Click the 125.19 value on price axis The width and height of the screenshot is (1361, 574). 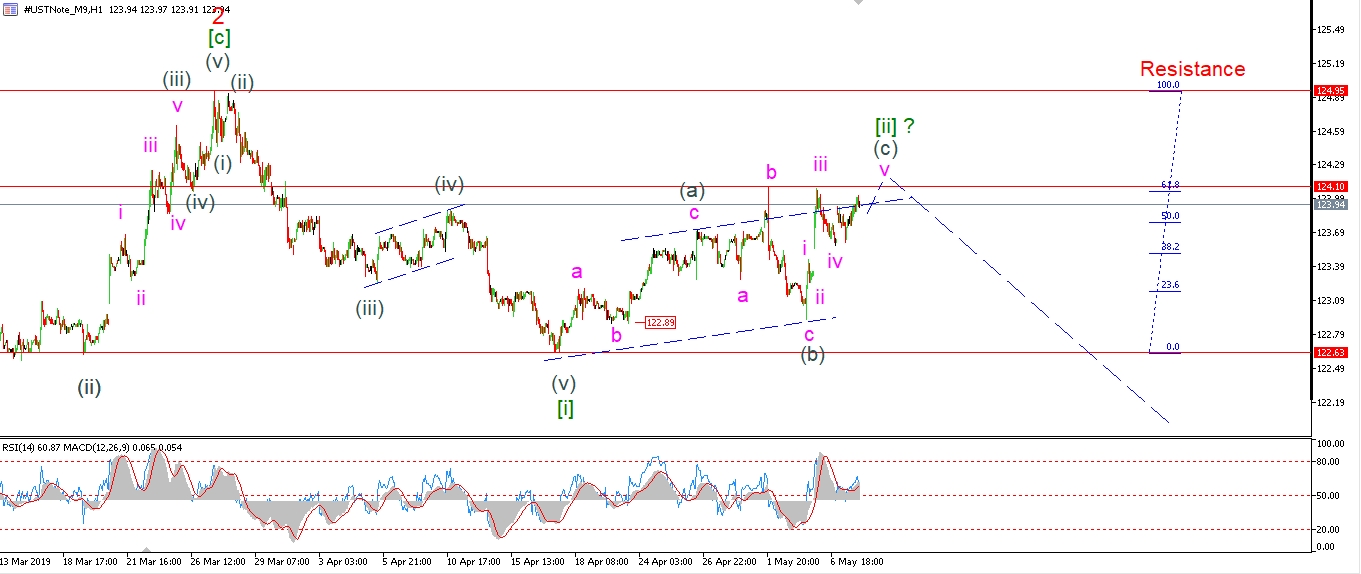pos(1332,63)
